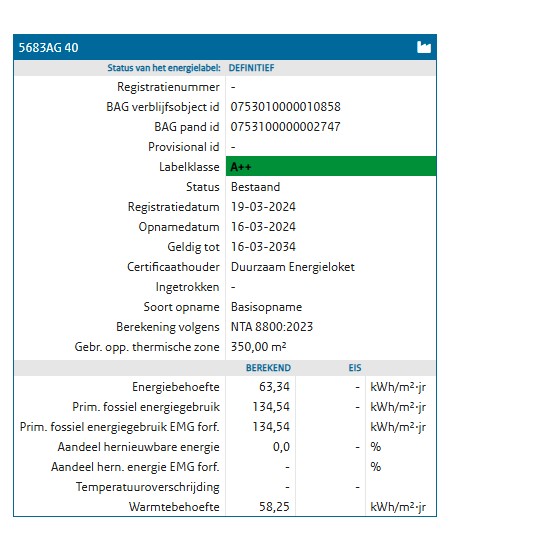Image resolution: width=539 pixels, height=544 pixels.
Task: Select the BAG pand id number
Action: 285,127
